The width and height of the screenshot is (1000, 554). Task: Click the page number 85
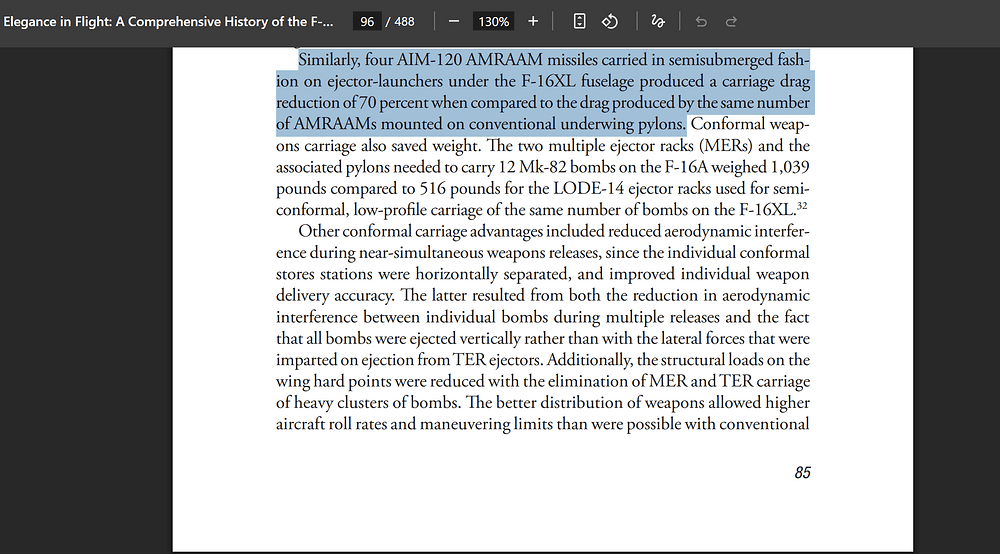click(802, 472)
